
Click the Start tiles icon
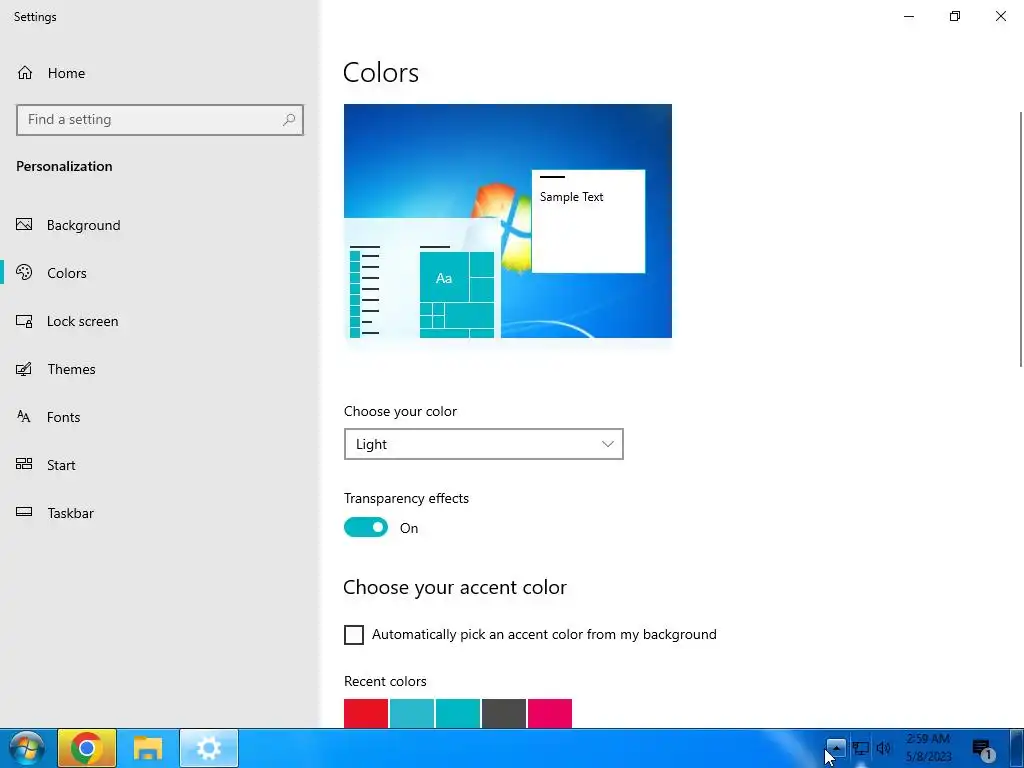click(x=24, y=464)
